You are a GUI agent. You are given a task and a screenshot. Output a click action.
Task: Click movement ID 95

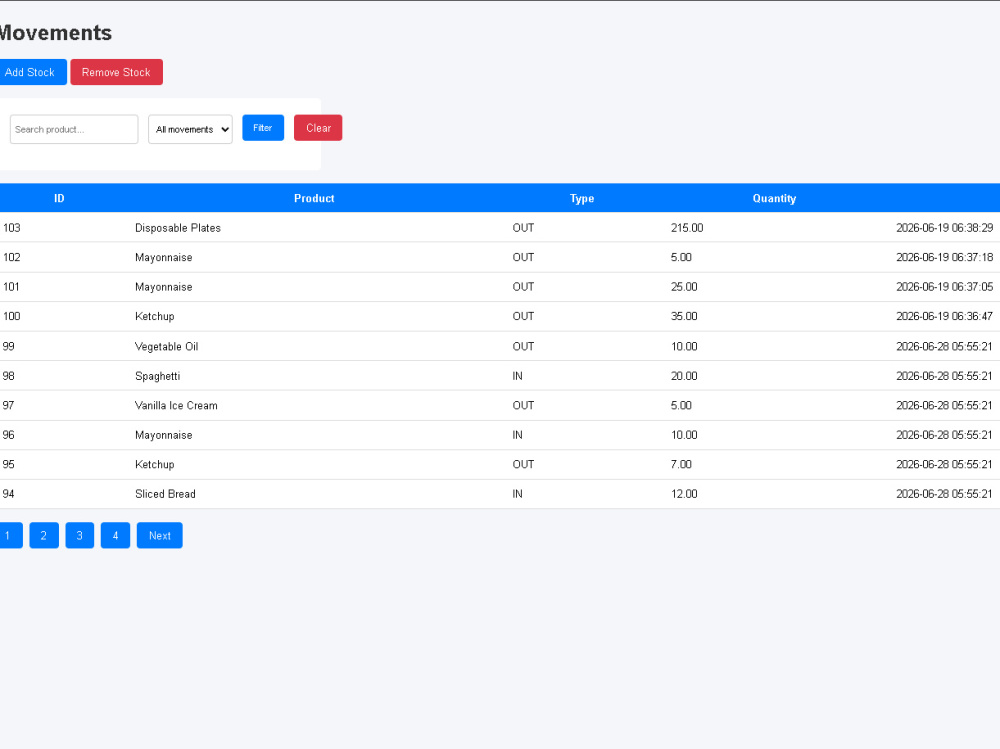pos(8,464)
